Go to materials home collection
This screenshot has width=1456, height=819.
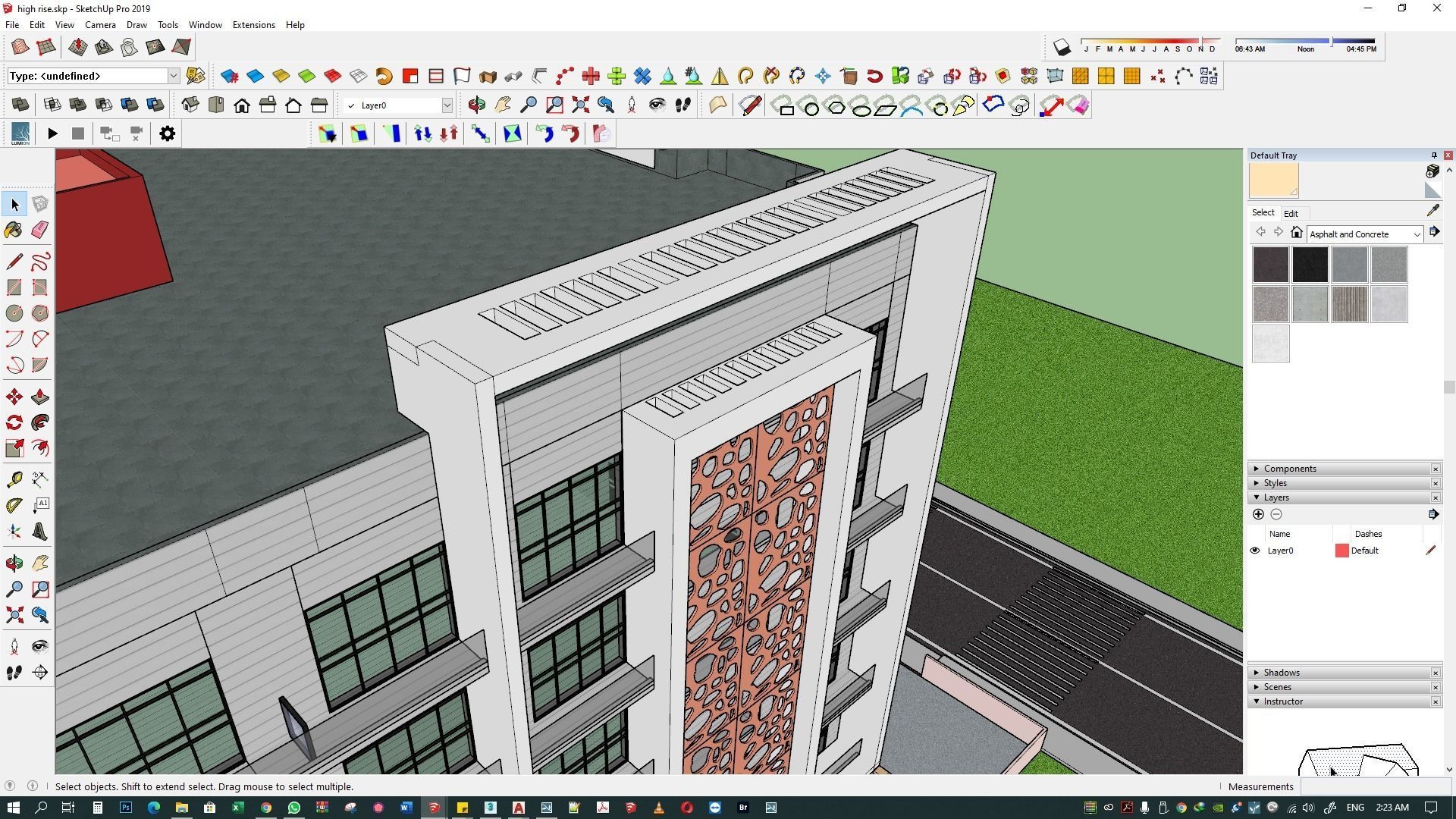tap(1296, 233)
